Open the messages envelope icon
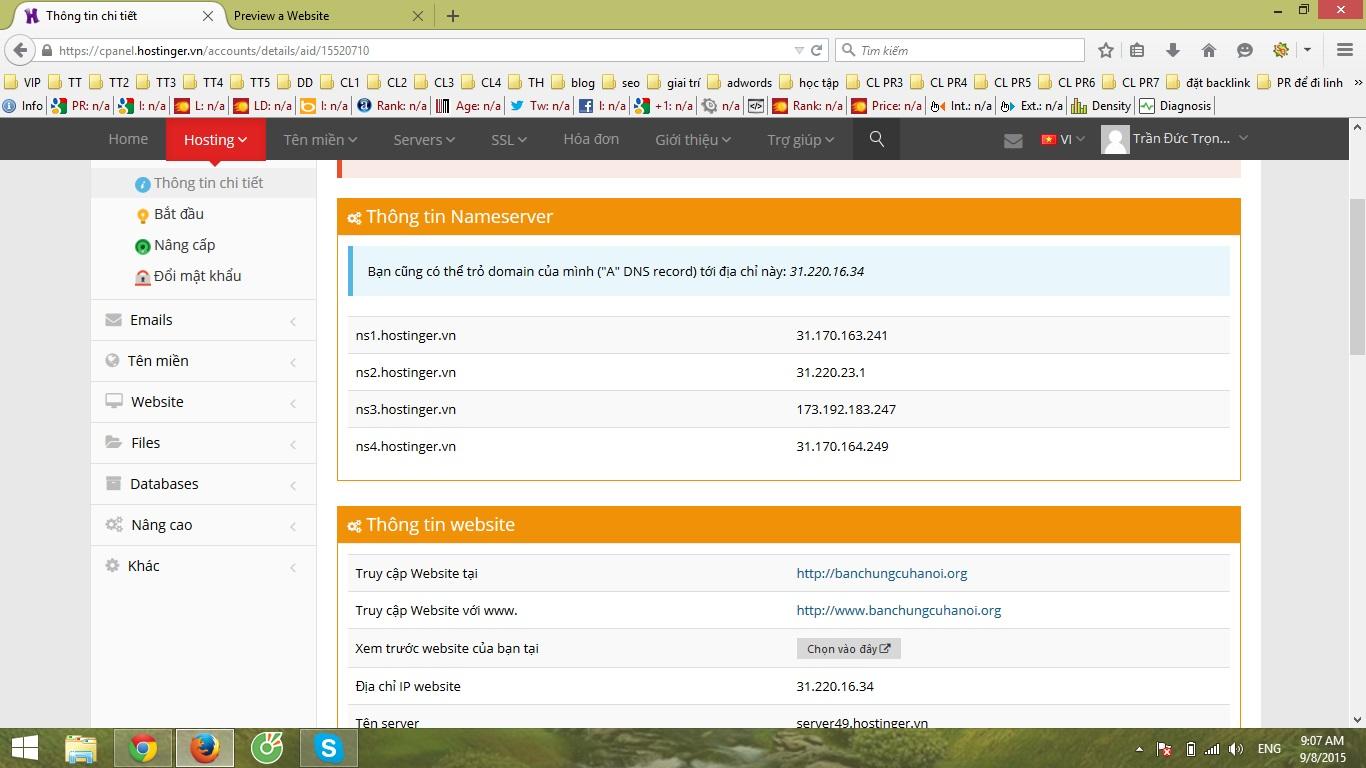 point(1013,140)
